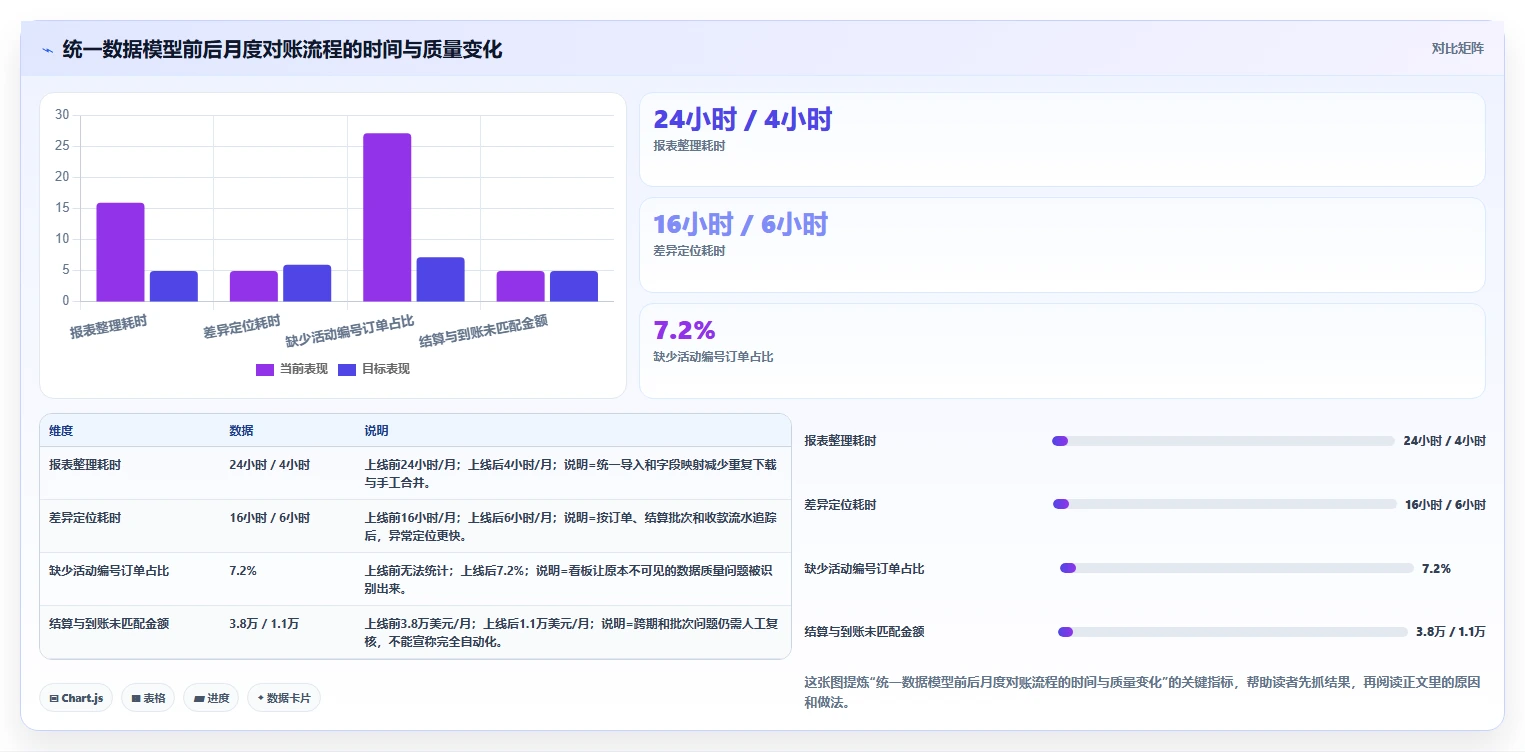The height and width of the screenshot is (752, 1525).
Task: Click the 进度 tag chip
Action: pyautogui.click(x=211, y=698)
